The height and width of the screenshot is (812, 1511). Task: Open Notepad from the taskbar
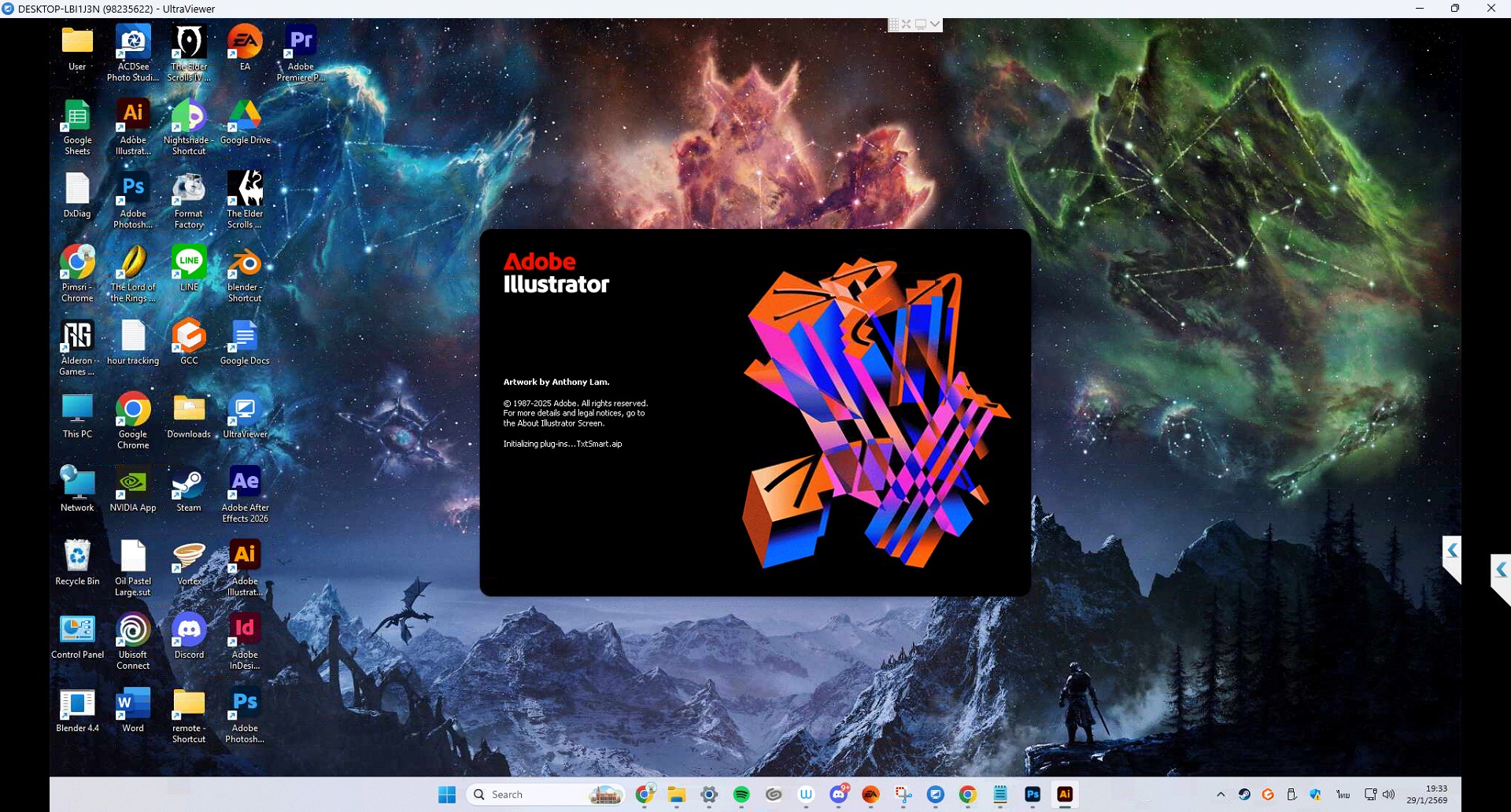pos(1000,795)
